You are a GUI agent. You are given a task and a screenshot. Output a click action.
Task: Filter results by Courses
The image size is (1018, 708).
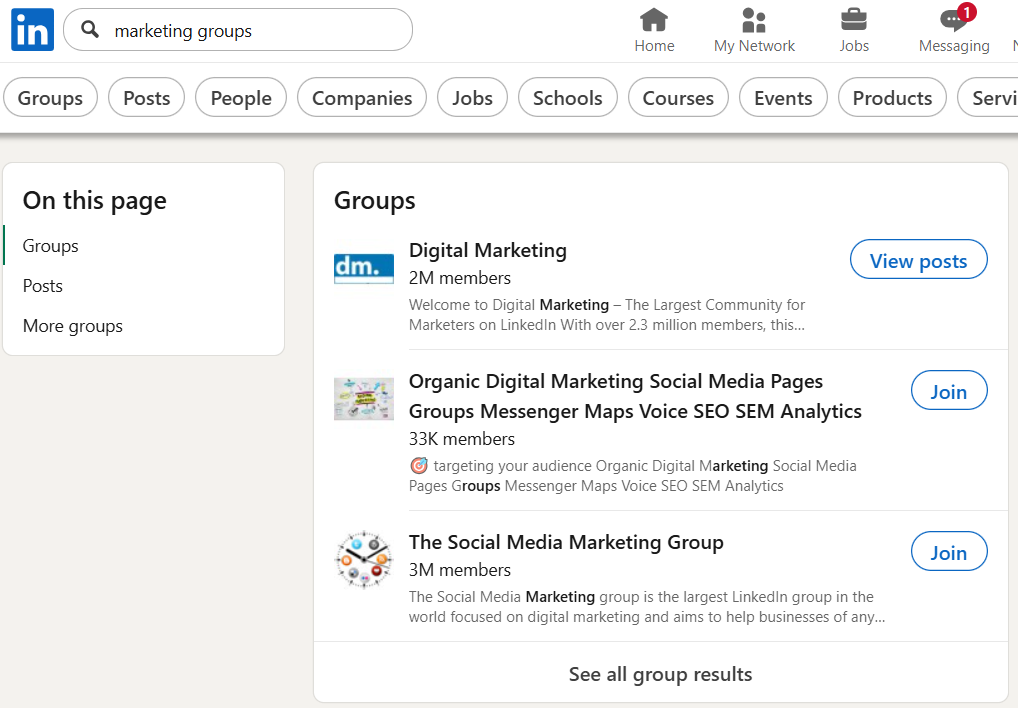pos(678,97)
